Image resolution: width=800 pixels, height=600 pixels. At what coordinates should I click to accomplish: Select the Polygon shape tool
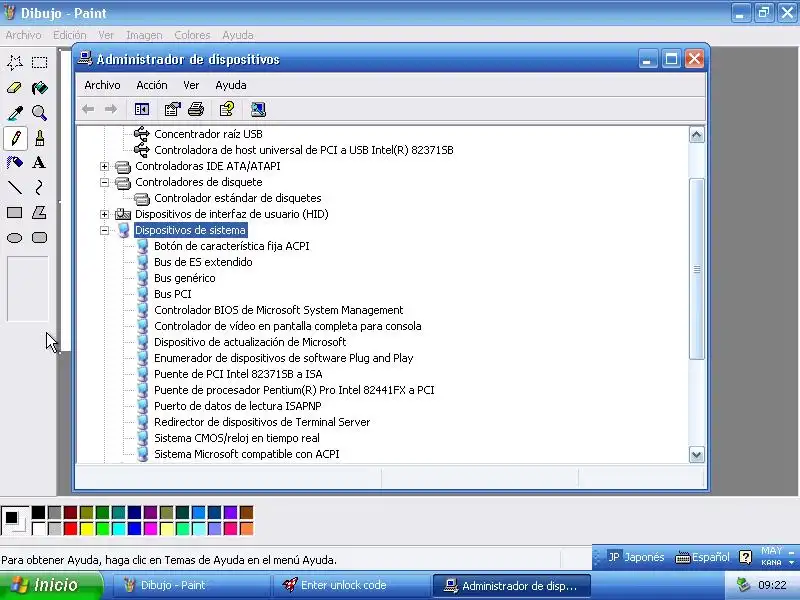click(39, 213)
